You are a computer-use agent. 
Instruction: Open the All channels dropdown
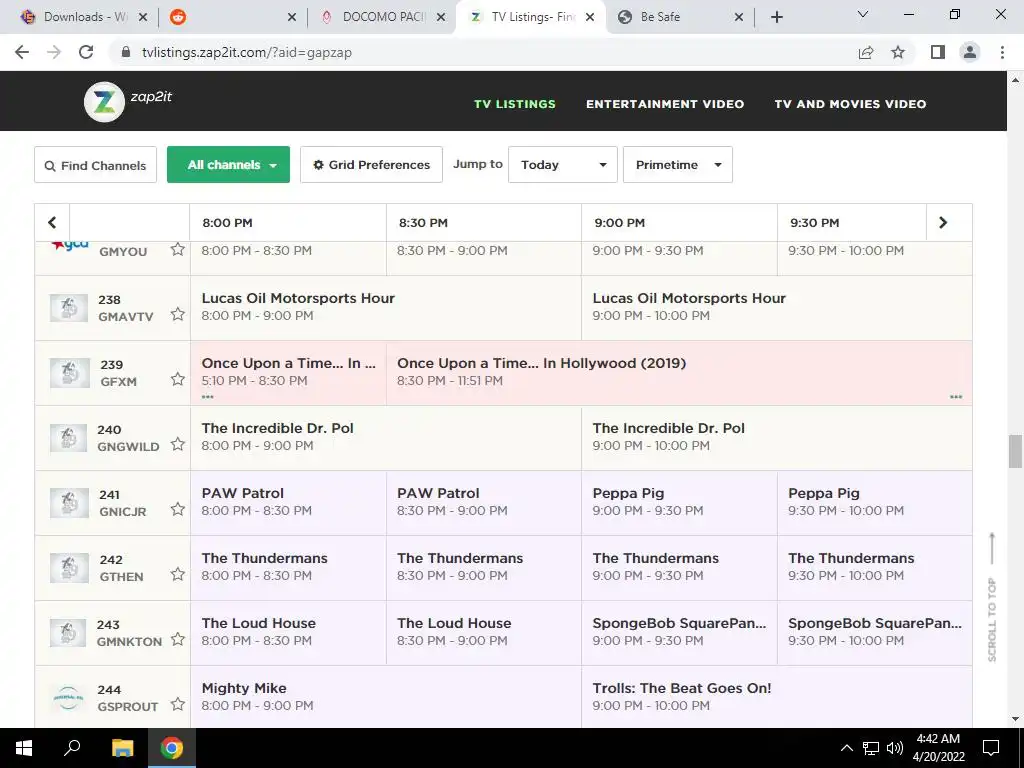tap(228, 165)
